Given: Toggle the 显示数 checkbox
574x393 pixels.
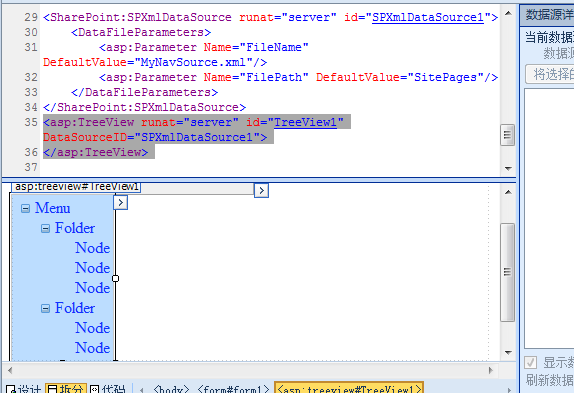Looking at the screenshot, I should pos(530,363).
